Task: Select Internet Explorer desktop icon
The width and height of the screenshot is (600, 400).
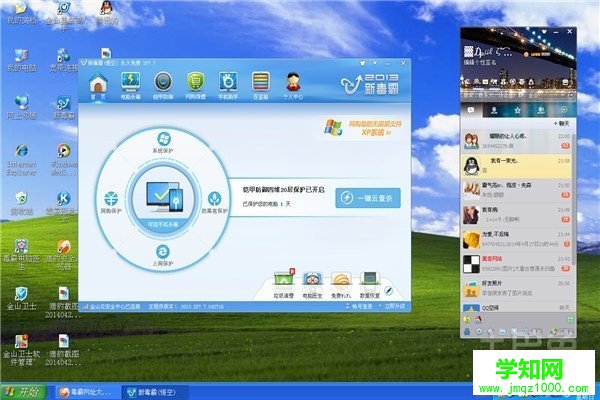Action: [x=21, y=160]
